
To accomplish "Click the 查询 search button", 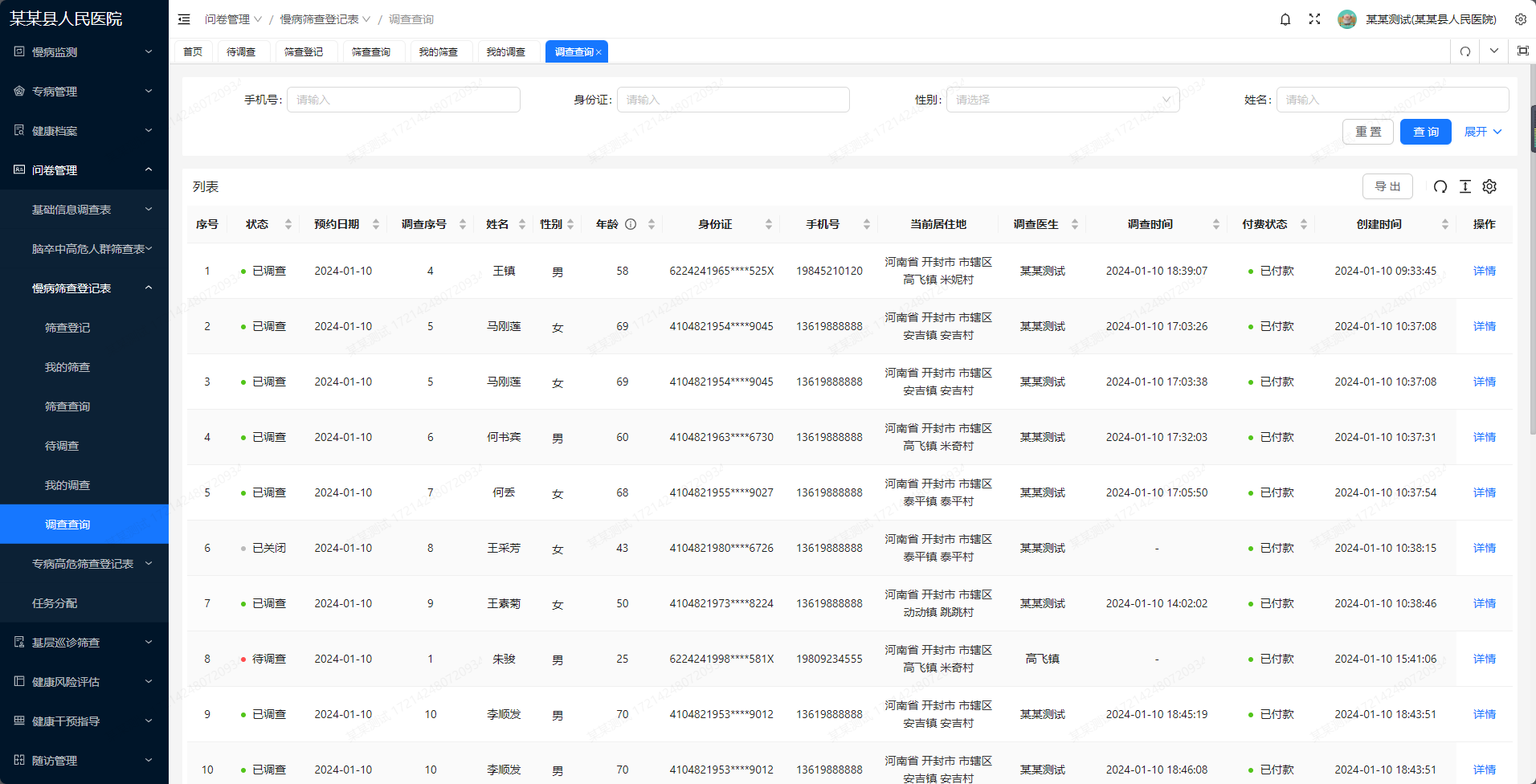I will coord(1426,132).
